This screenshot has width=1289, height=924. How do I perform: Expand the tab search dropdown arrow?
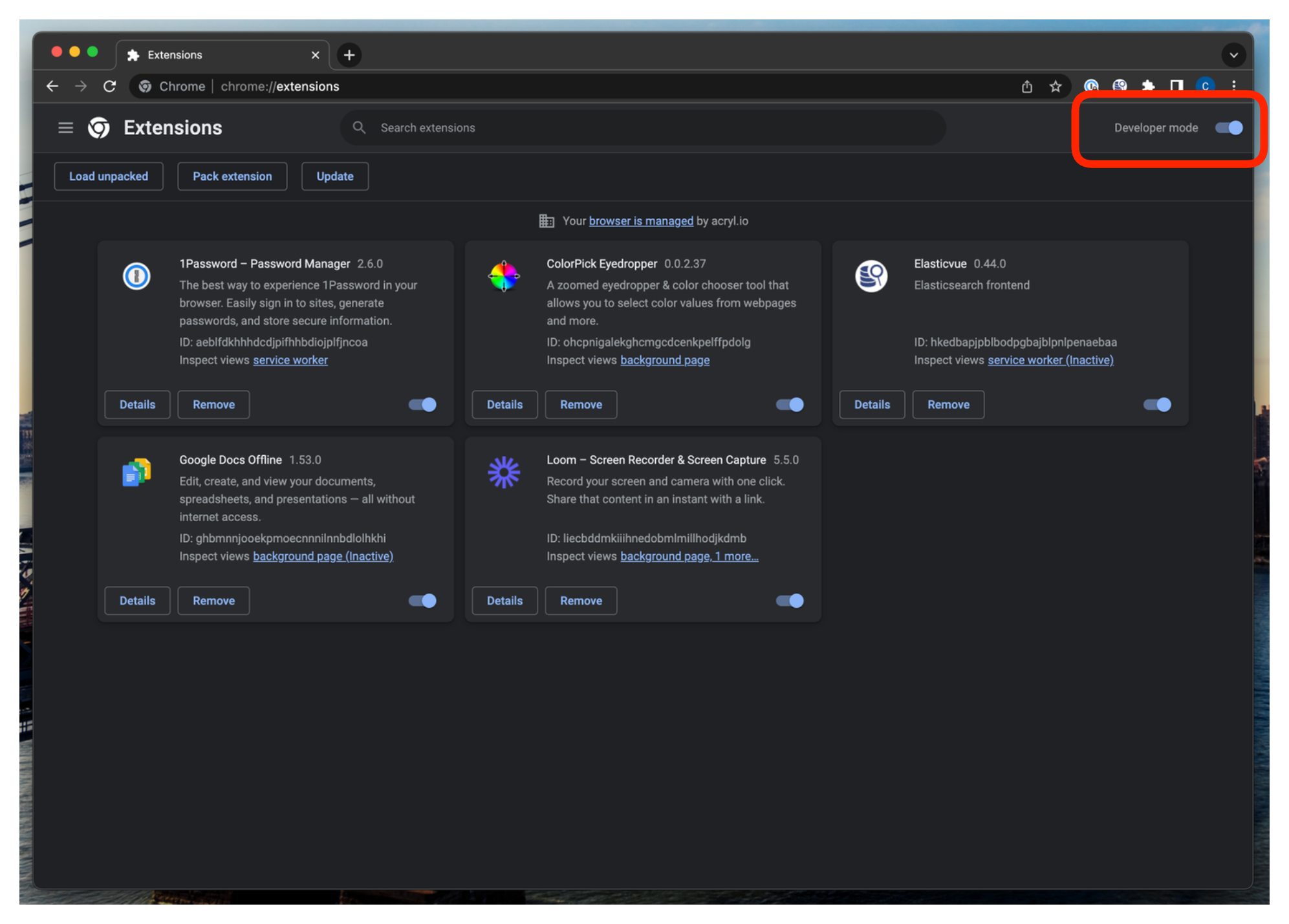click(x=1233, y=55)
